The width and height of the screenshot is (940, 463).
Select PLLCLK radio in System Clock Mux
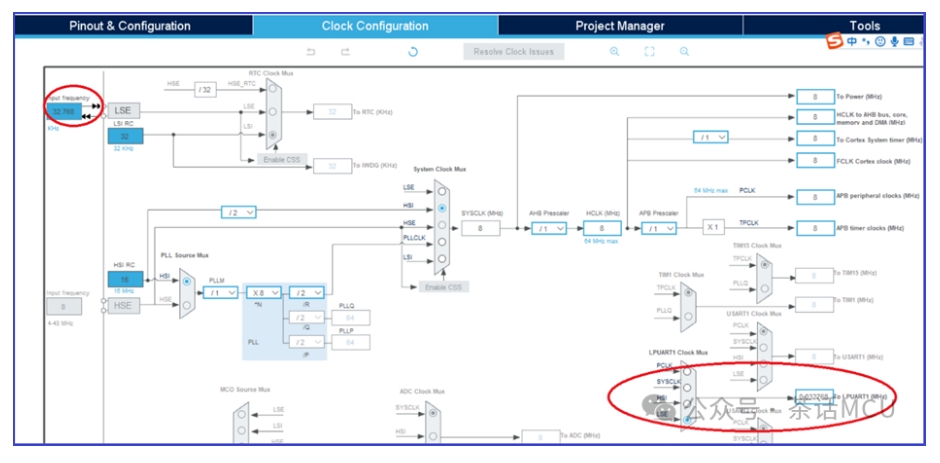click(441, 241)
